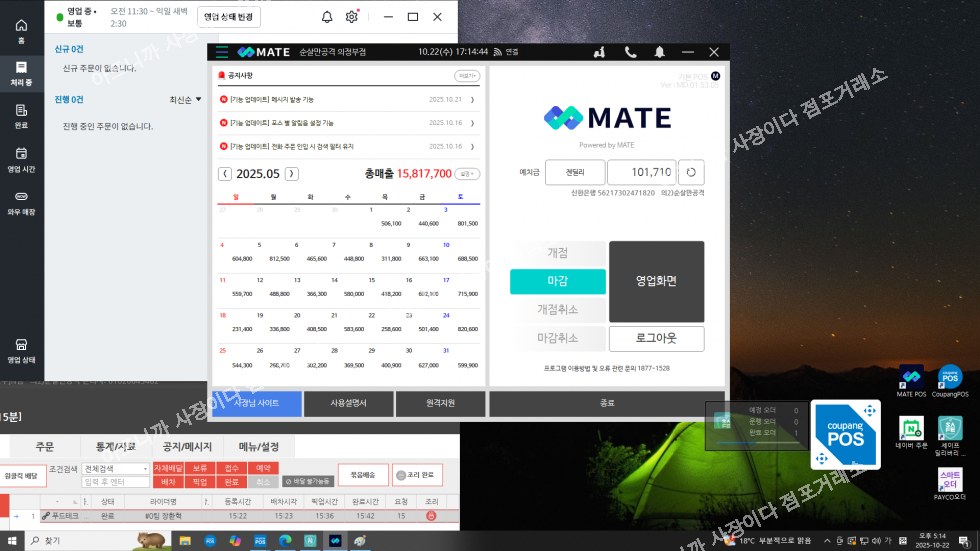Viewport: 980px width, 551px height.
Task: Refresh the deposit balance with reload icon
Action: (x=692, y=172)
